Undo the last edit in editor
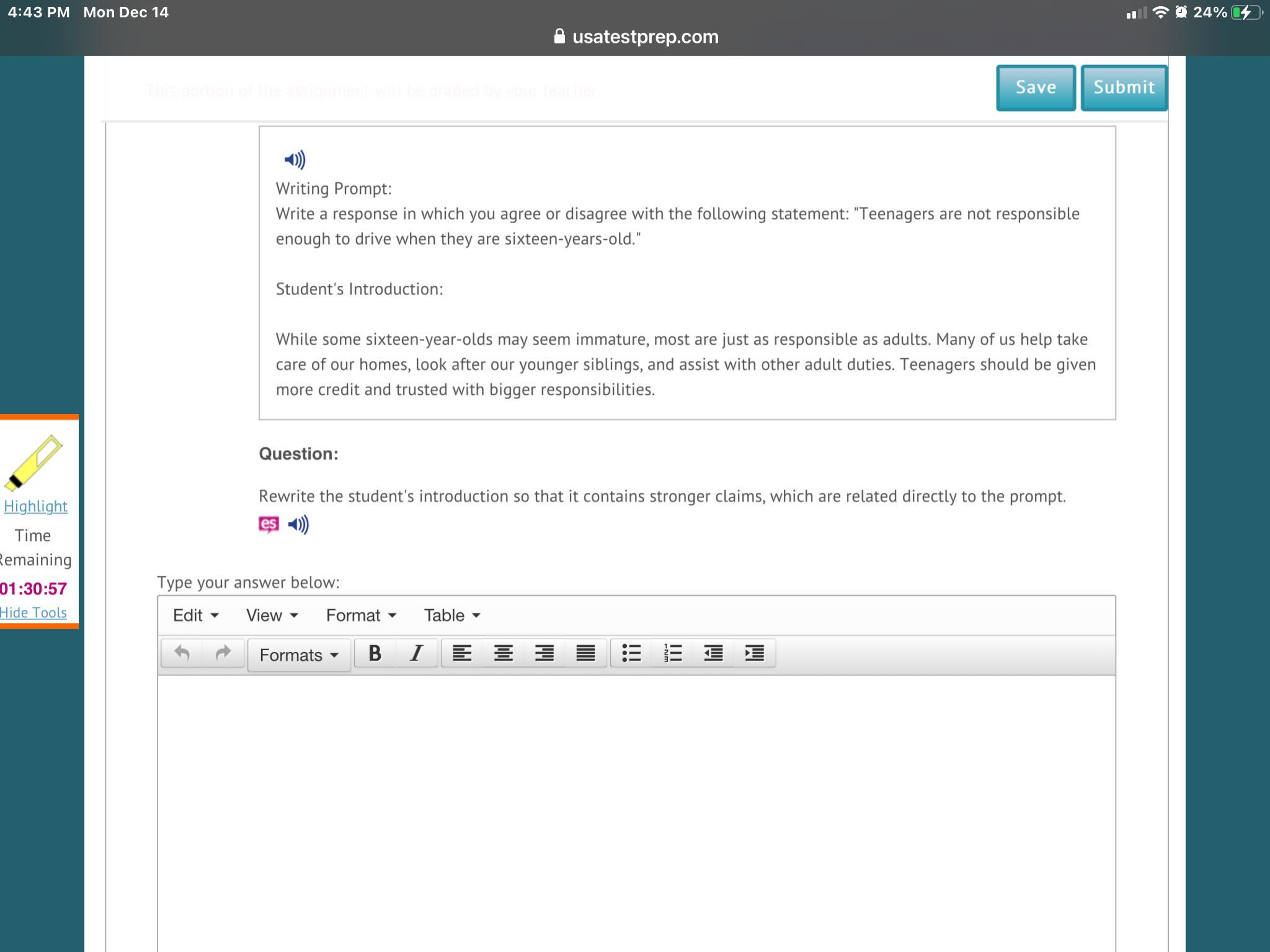 tap(182, 653)
